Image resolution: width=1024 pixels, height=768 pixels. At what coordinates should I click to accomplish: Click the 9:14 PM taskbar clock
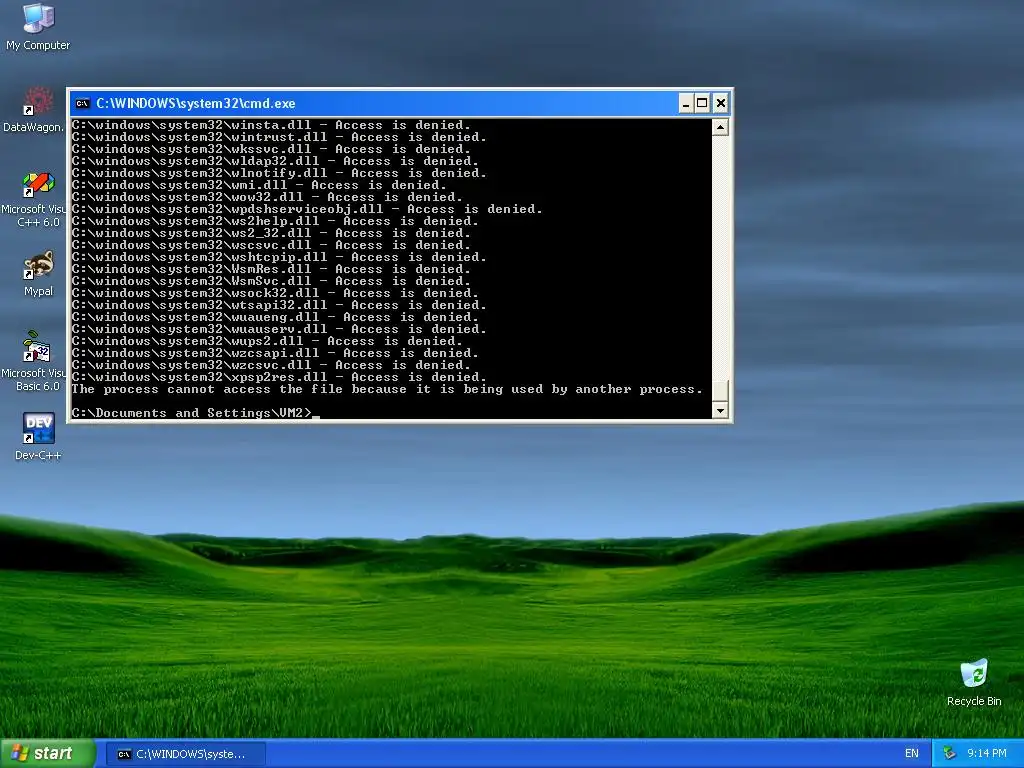(x=987, y=754)
